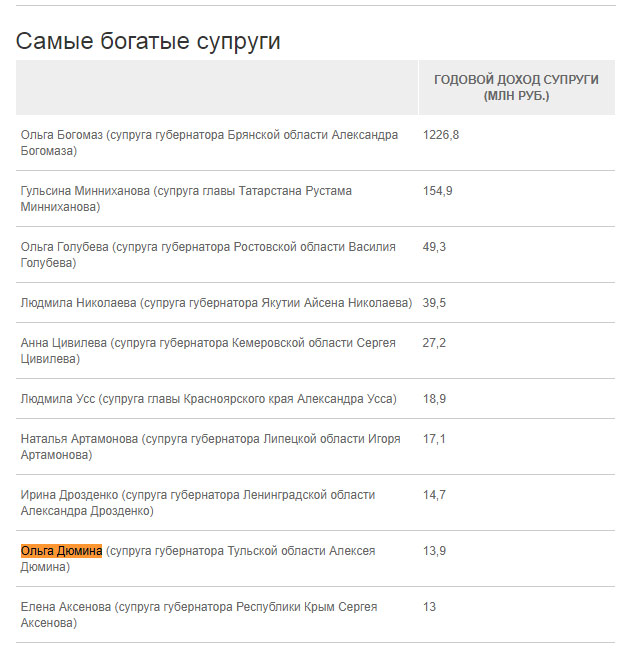Select the Людмила Усс row text
The height and width of the screenshot is (651, 619).
pos(208,399)
